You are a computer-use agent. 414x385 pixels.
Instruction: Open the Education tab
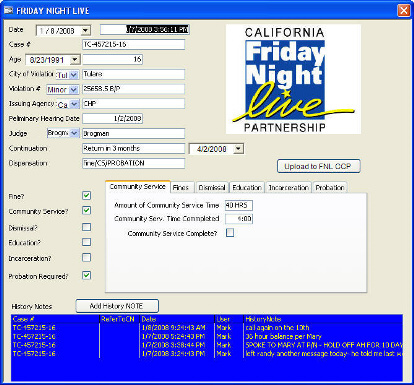point(247,188)
